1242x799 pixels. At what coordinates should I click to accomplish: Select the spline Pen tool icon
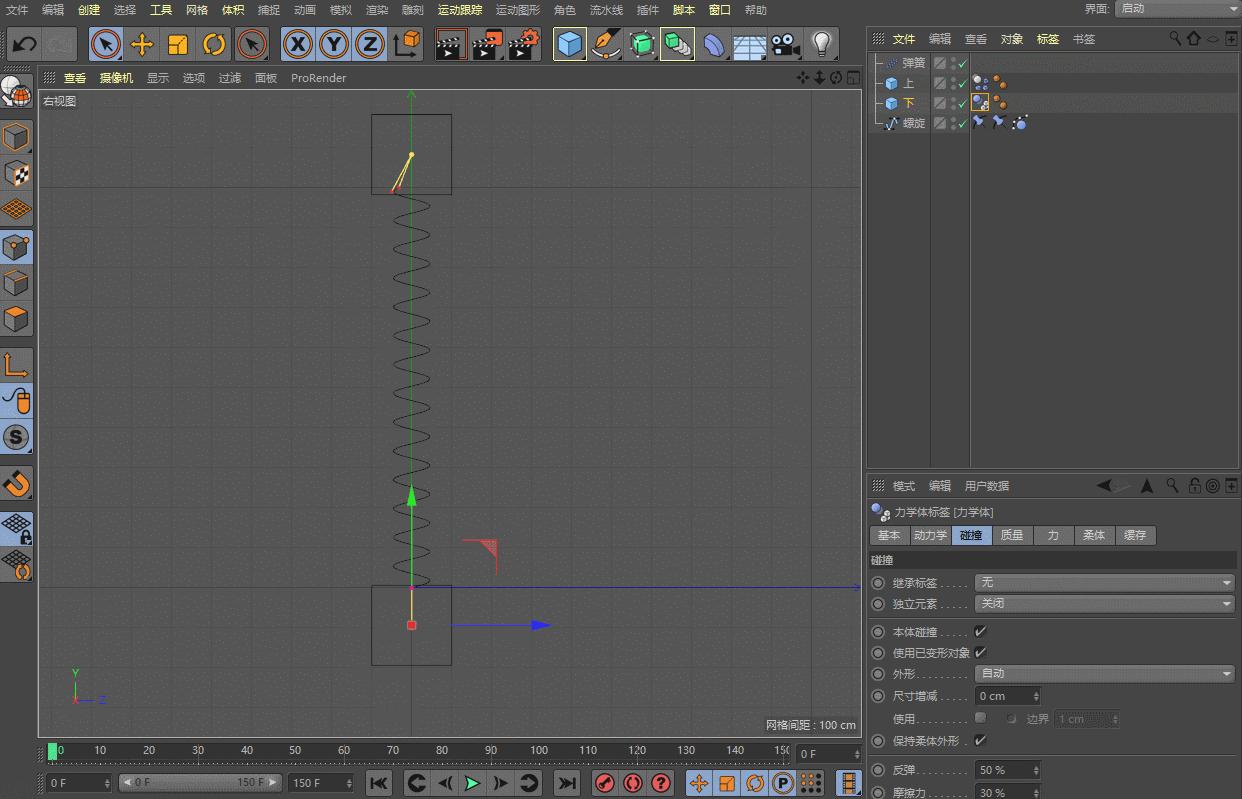[607, 45]
